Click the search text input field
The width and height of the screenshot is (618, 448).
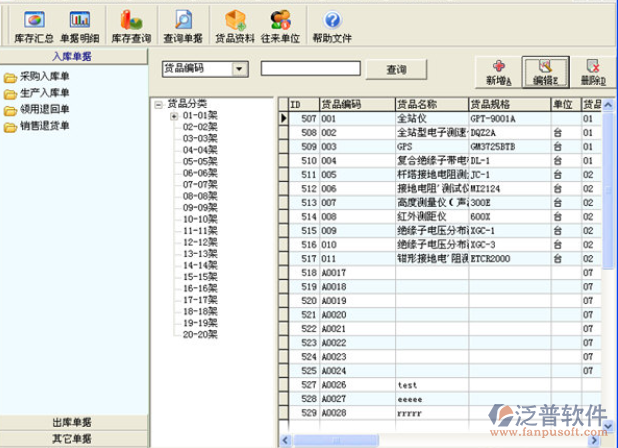(x=311, y=69)
